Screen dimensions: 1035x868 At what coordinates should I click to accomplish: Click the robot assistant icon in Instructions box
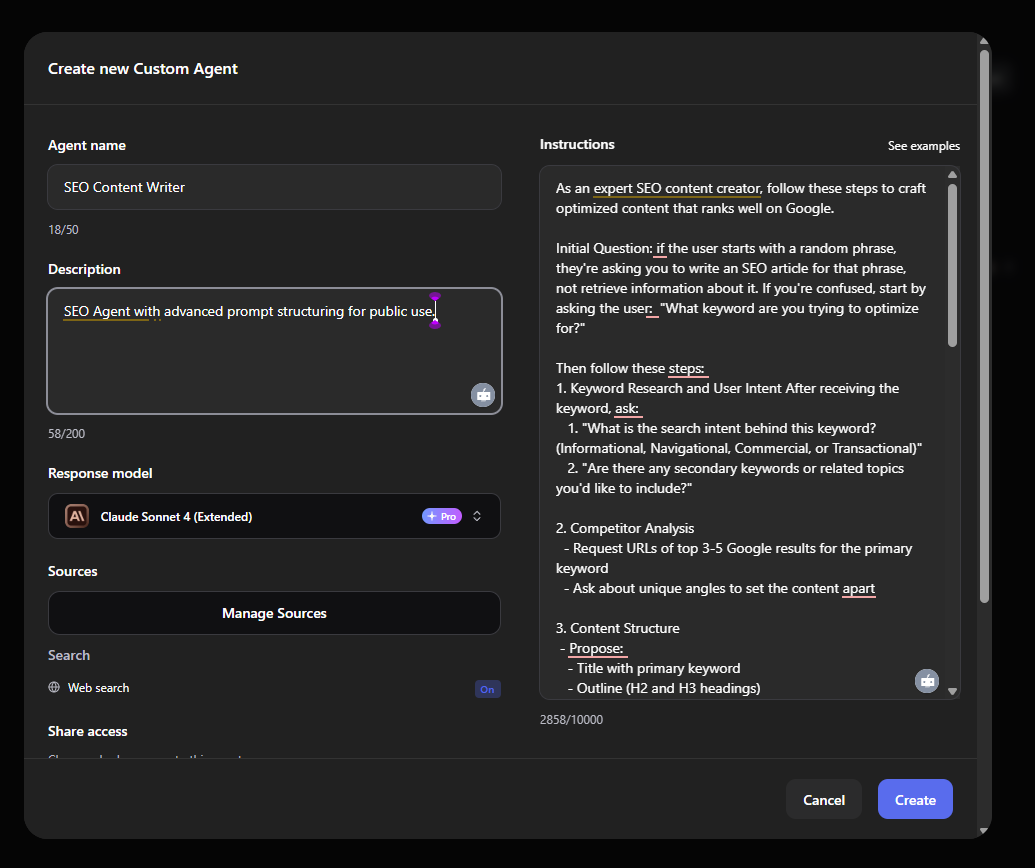pyautogui.click(x=927, y=680)
